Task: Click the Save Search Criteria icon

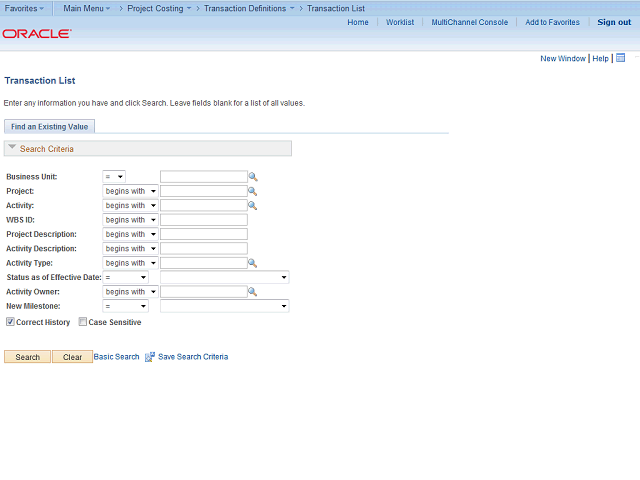Action: [x=150, y=357]
